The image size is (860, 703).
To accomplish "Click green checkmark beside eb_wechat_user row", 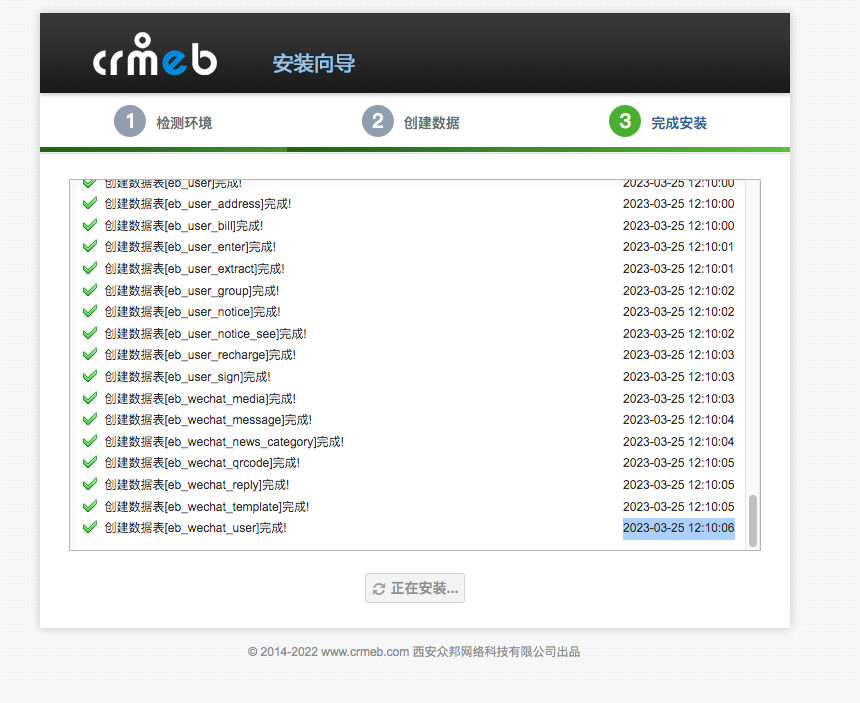I will (x=90, y=528).
